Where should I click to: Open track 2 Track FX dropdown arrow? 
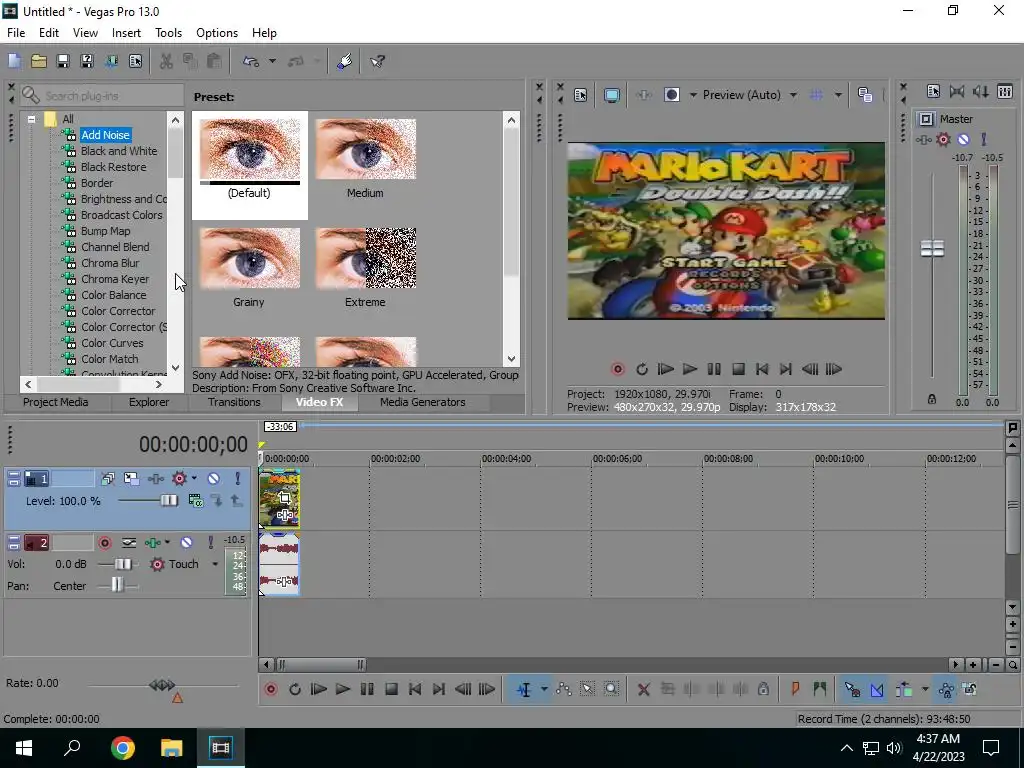click(167, 543)
